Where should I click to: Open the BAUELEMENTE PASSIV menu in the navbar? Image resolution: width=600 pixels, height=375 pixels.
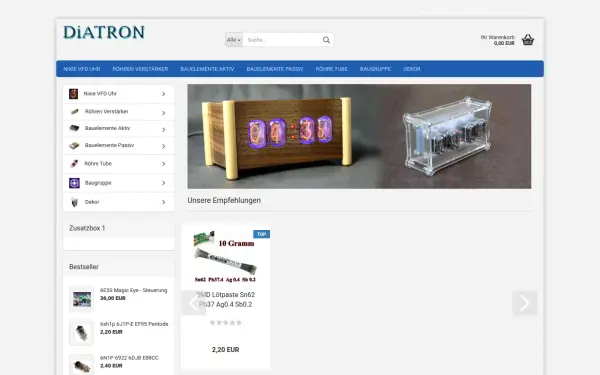[275, 69]
